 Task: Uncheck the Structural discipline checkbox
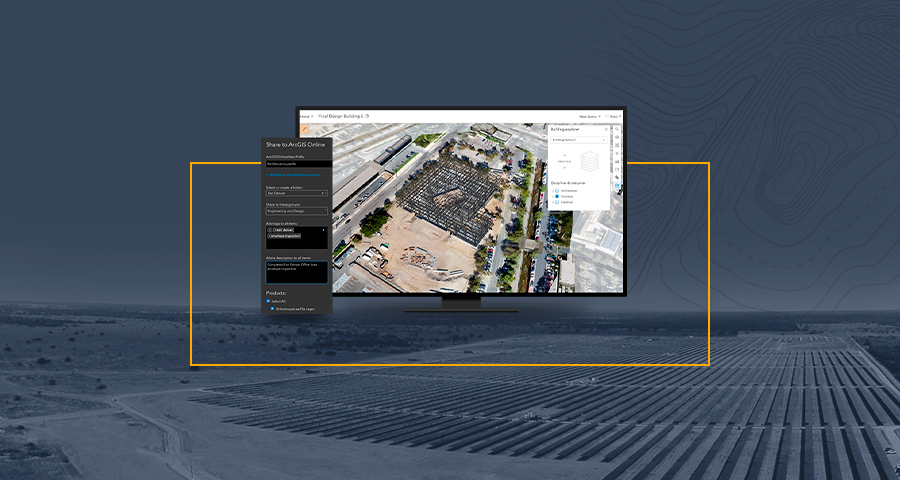556,196
